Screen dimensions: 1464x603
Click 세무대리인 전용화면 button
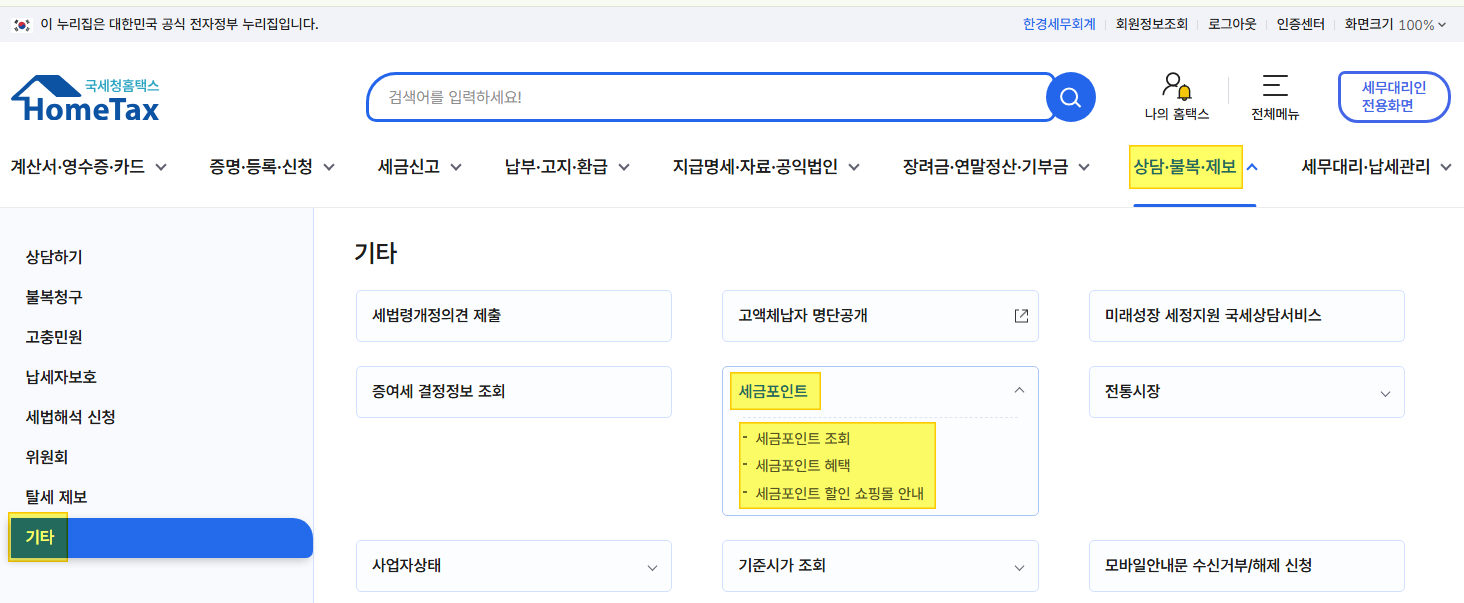pos(1394,97)
